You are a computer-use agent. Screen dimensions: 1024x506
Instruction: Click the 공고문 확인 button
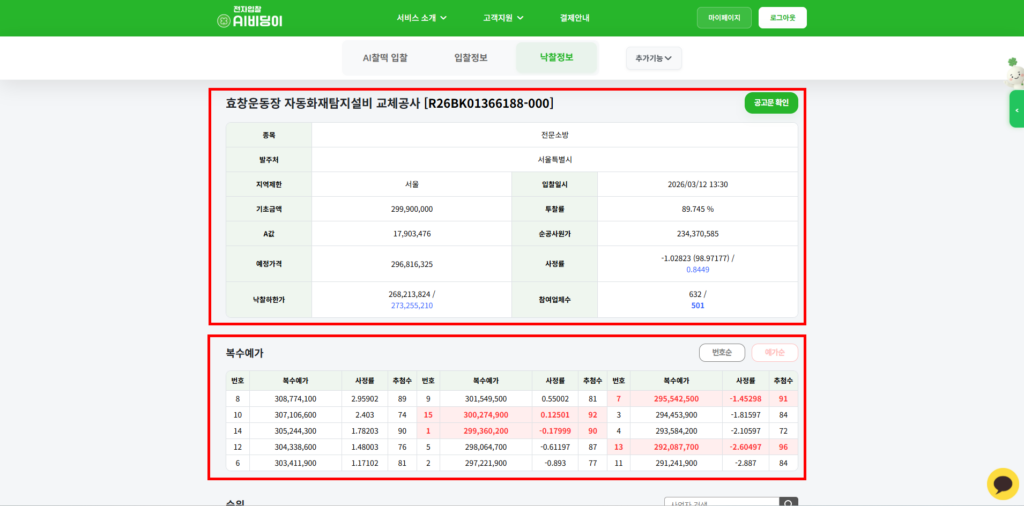(x=771, y=102)
